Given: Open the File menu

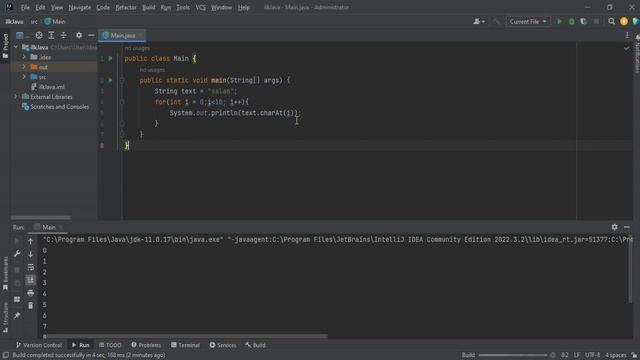Looking at the screenshot, I should pos(25,7).
